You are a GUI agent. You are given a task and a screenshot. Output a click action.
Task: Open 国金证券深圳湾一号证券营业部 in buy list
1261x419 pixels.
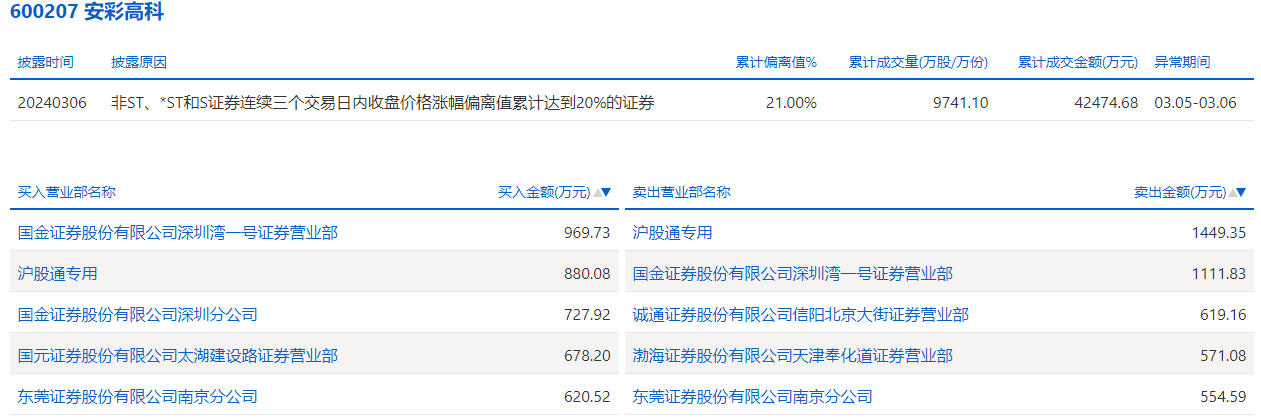pos(178,233)
